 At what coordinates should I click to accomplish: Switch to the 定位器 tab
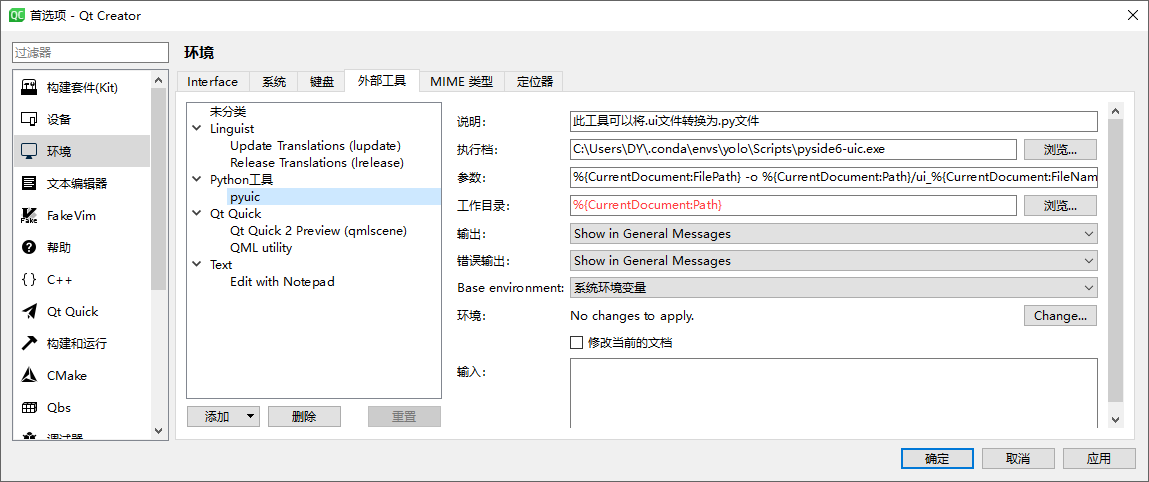pos(534,82)
